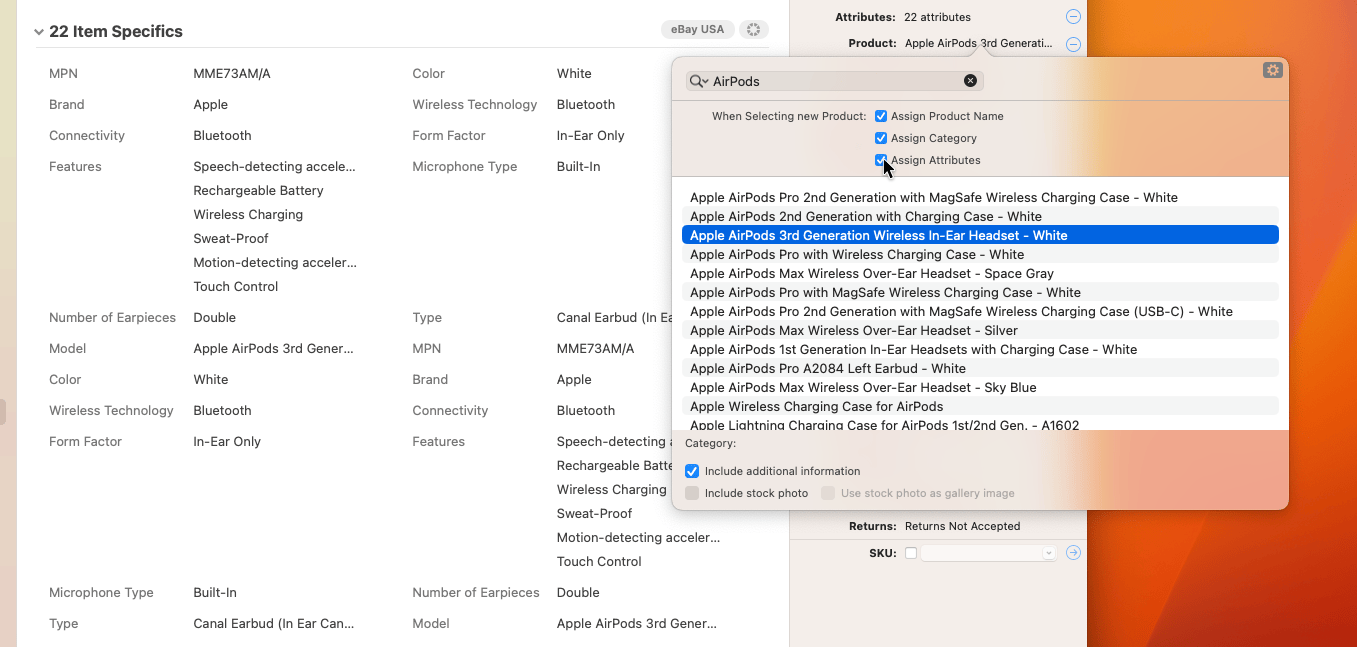
Task: Select AirPods 1st Generation In-Ear Headsets row
Action: click(980, 349)
